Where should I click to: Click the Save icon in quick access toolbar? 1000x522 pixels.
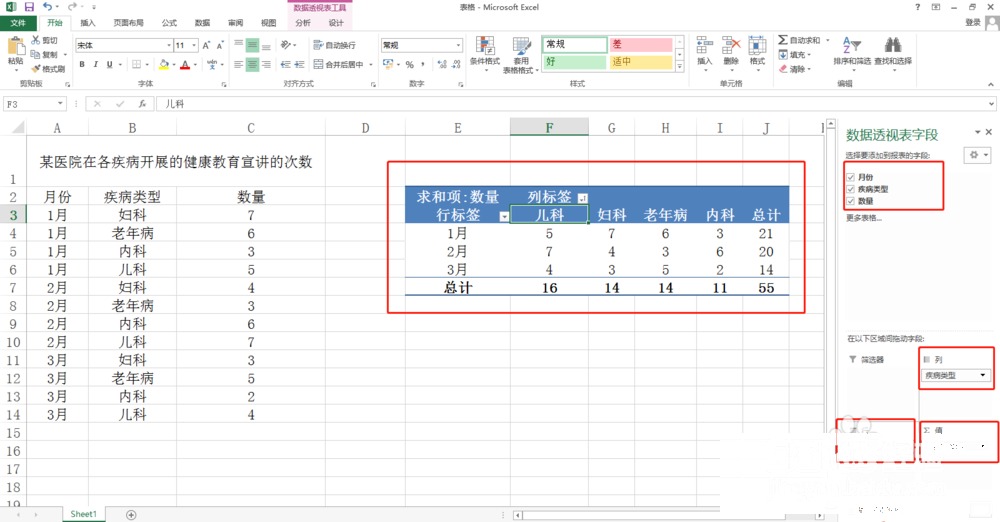coord(29,7)
